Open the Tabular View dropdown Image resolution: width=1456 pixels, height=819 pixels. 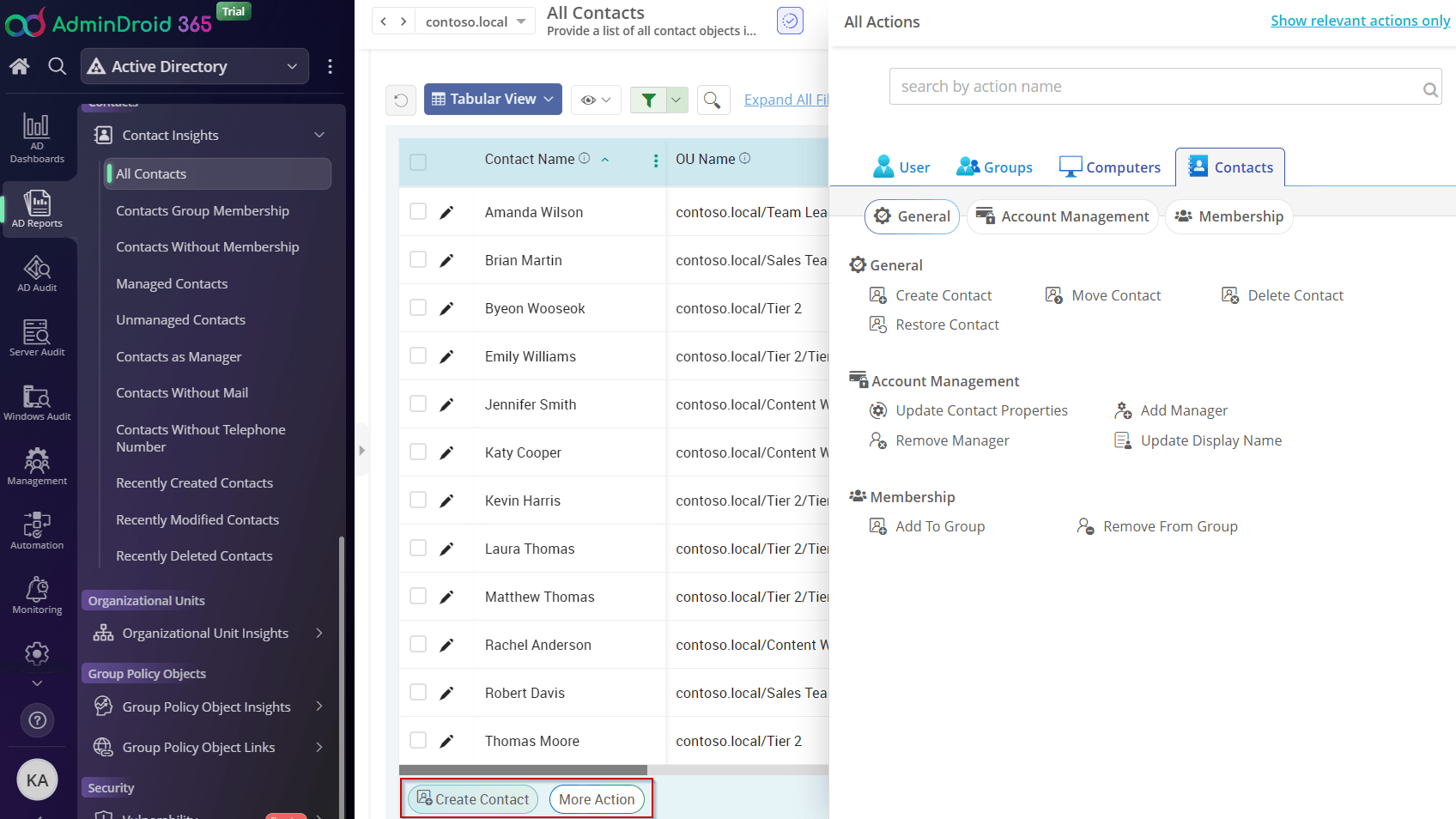click(493, 100)
